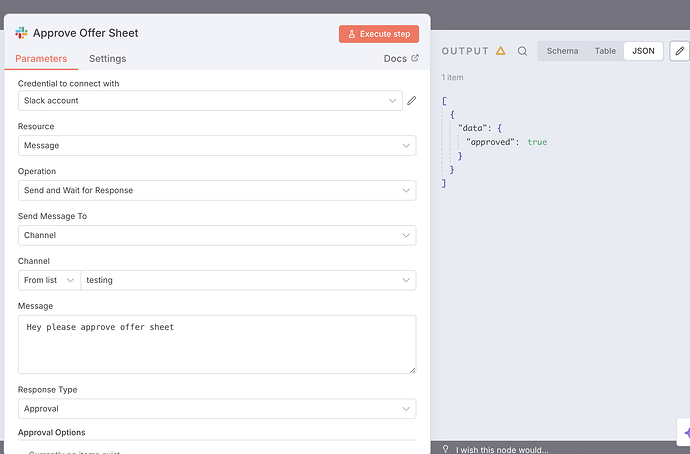Edit the Slack account credential with the pencil icon
The image size is (690, 454).
tap(411, 101)
